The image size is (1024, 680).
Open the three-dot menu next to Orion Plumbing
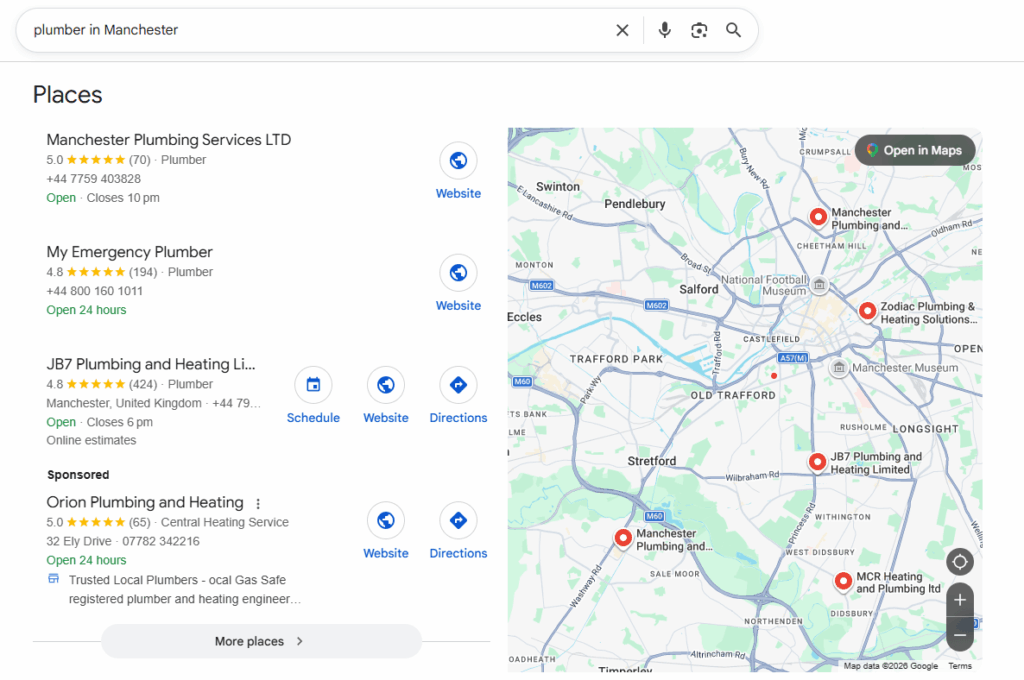(258, 504)
